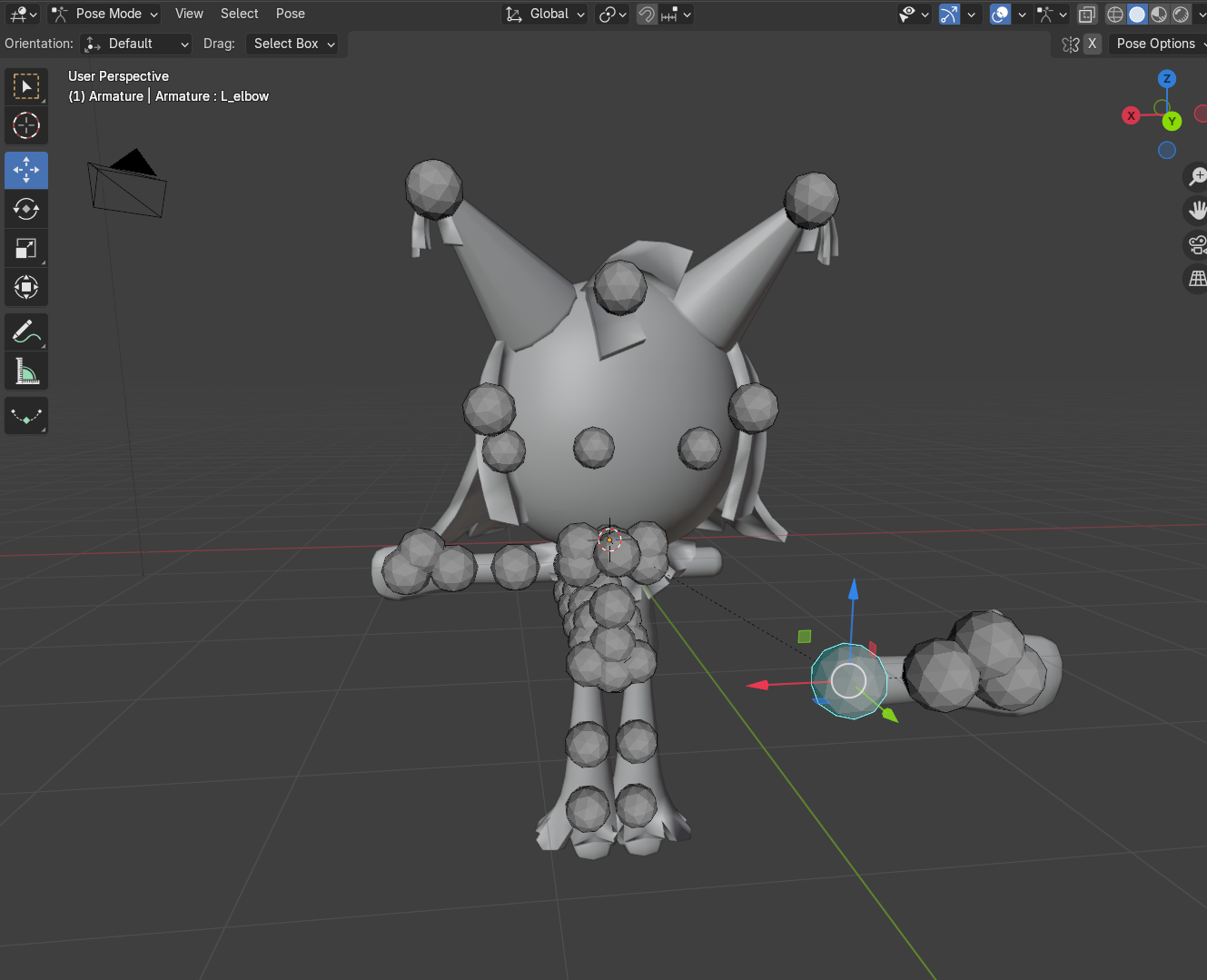This screenshot has width=1207, height=980.
Task: Click the negative Y hollow green gizmo circle
Action: [x=1161, y=107]
